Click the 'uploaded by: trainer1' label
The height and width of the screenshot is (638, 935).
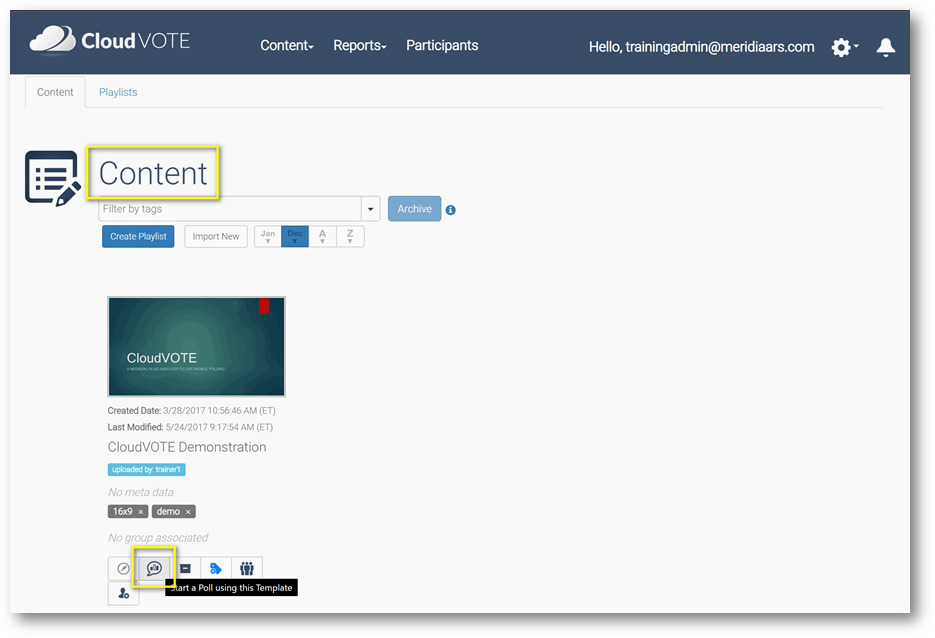(147, 469)
